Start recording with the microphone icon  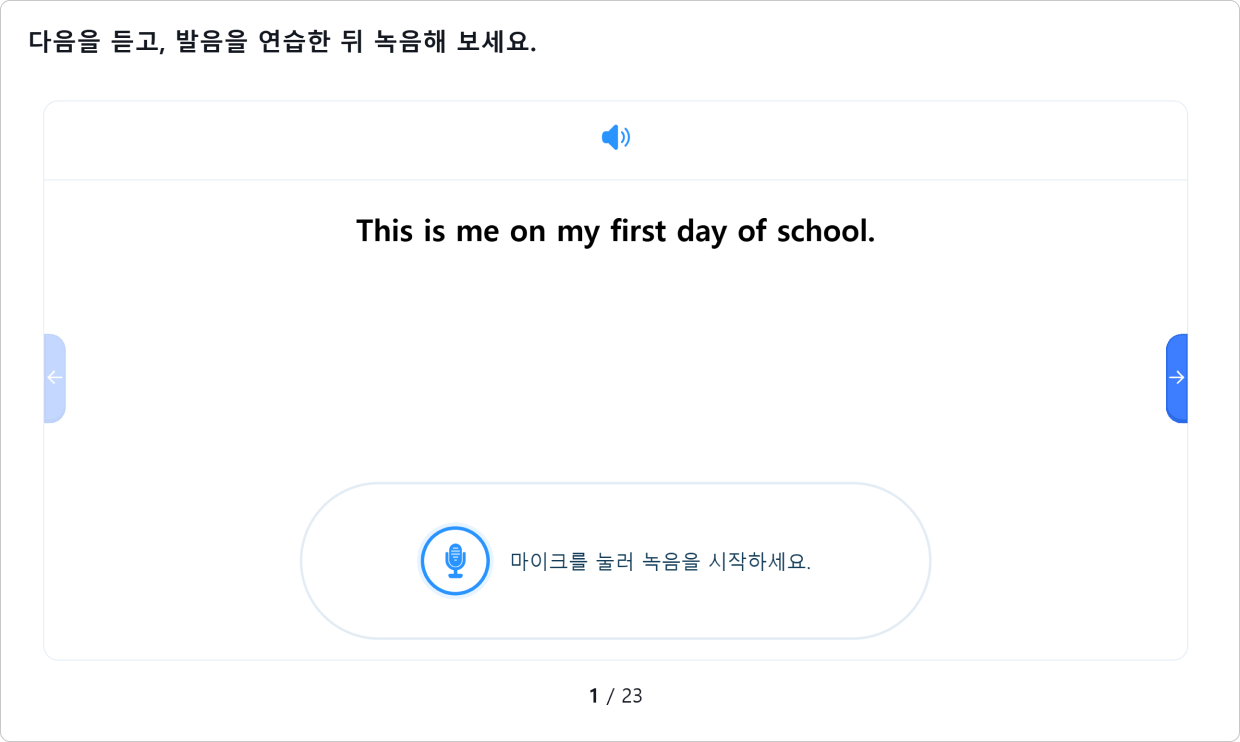tap(455, 561)
